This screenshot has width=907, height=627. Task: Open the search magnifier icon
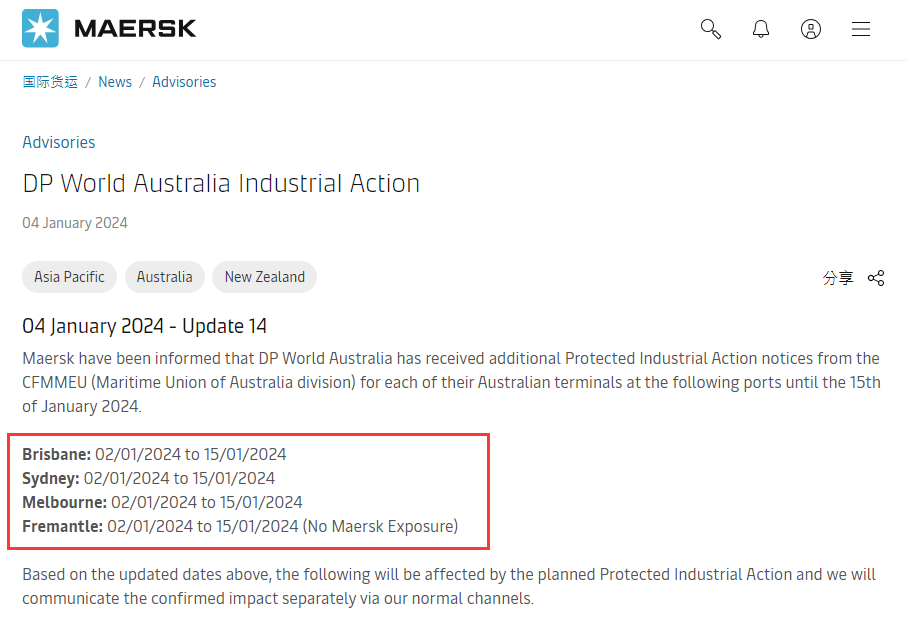710,29
